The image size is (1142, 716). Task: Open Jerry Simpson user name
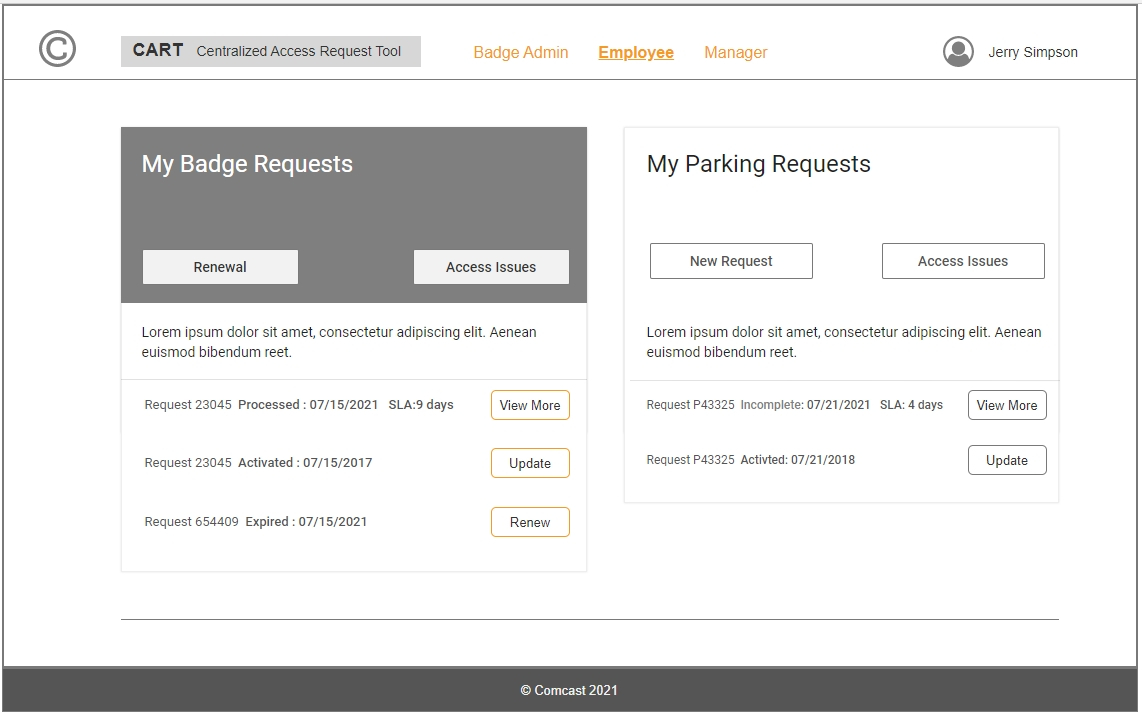pyautogui.click(x=1032, y=53)
